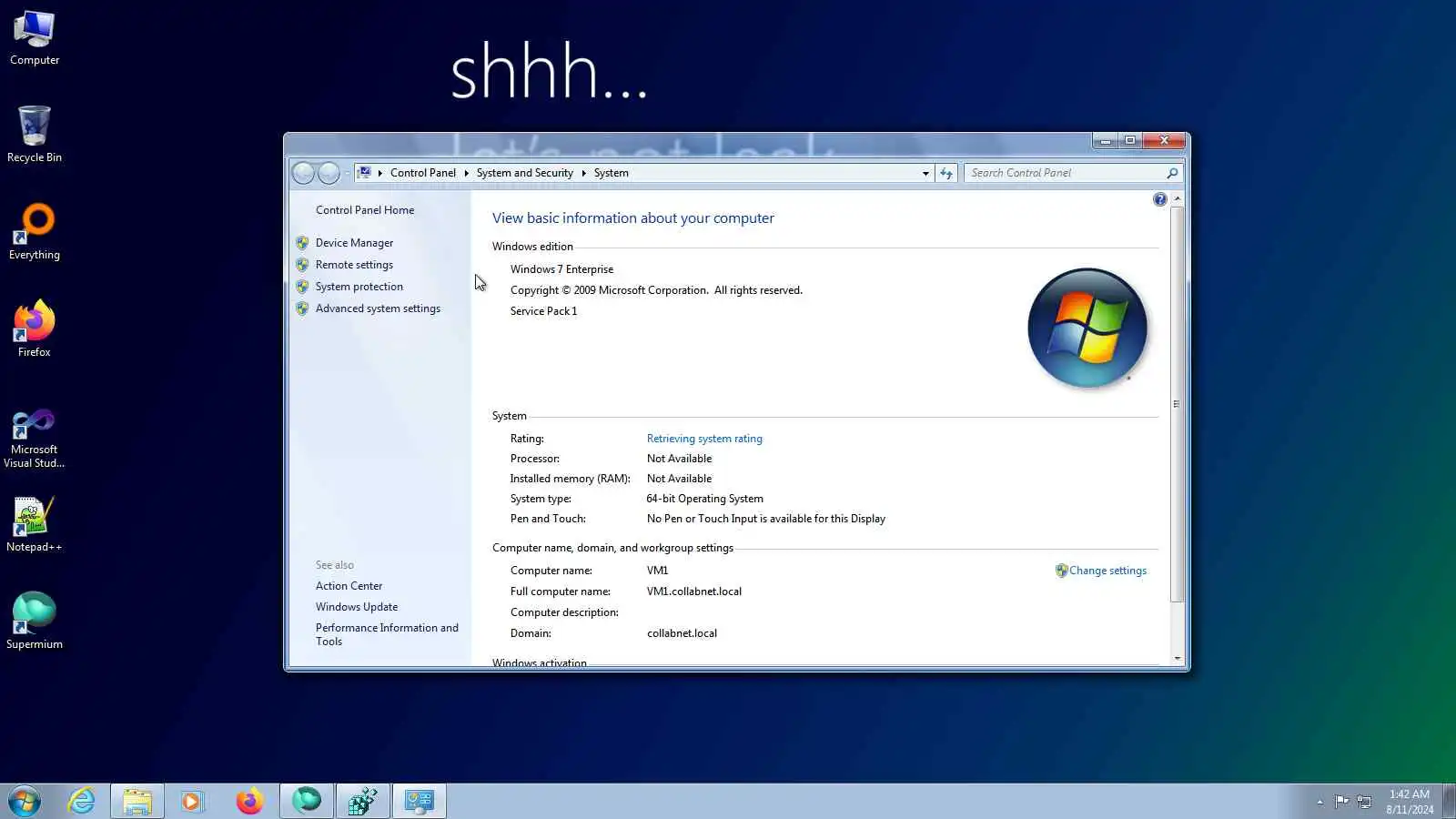
Task: Launch Internet Explorer from the taskbar
Action: tap(82, 802)
